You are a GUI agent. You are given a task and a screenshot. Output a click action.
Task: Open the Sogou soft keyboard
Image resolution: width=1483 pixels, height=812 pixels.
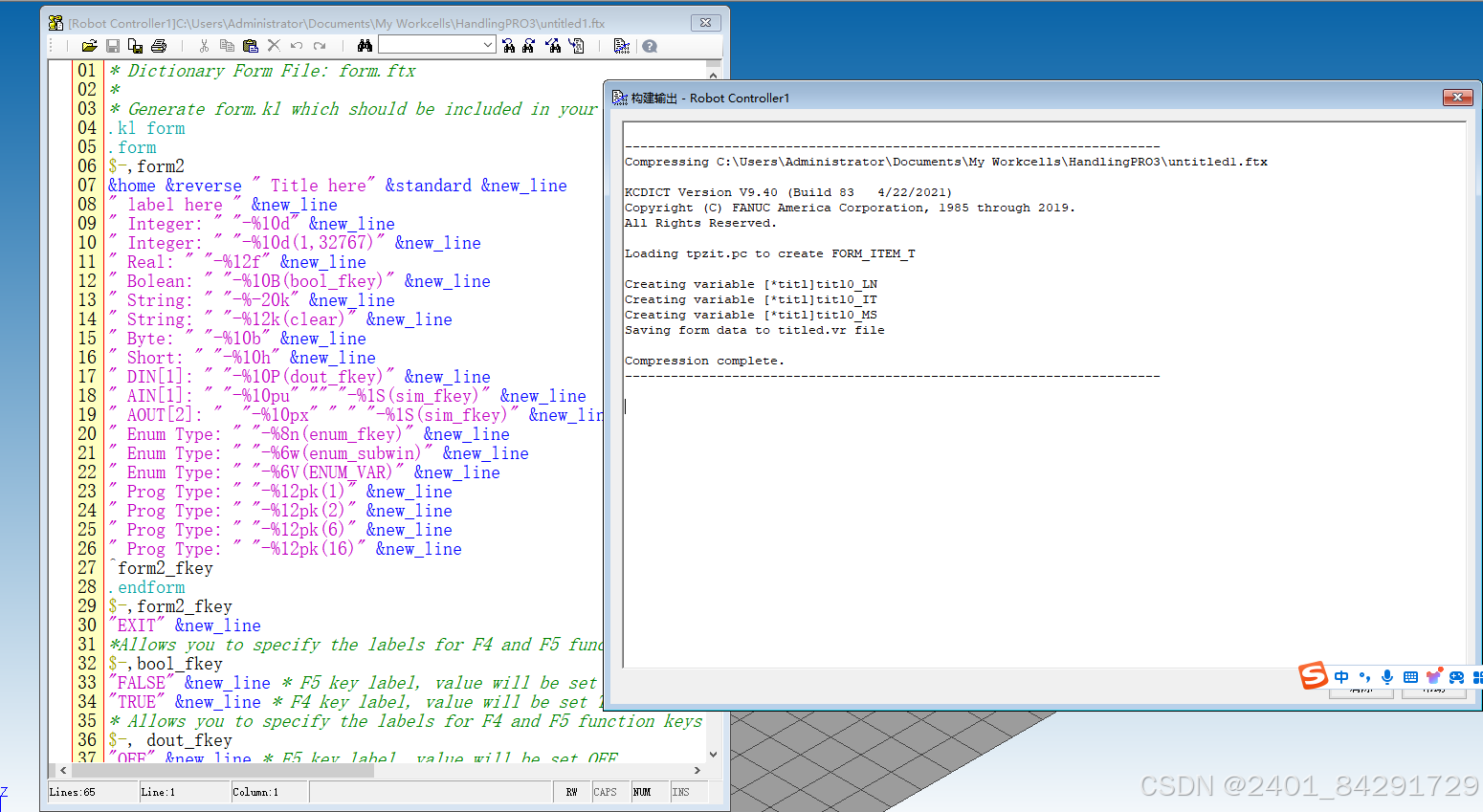[x=1410, y=677]
